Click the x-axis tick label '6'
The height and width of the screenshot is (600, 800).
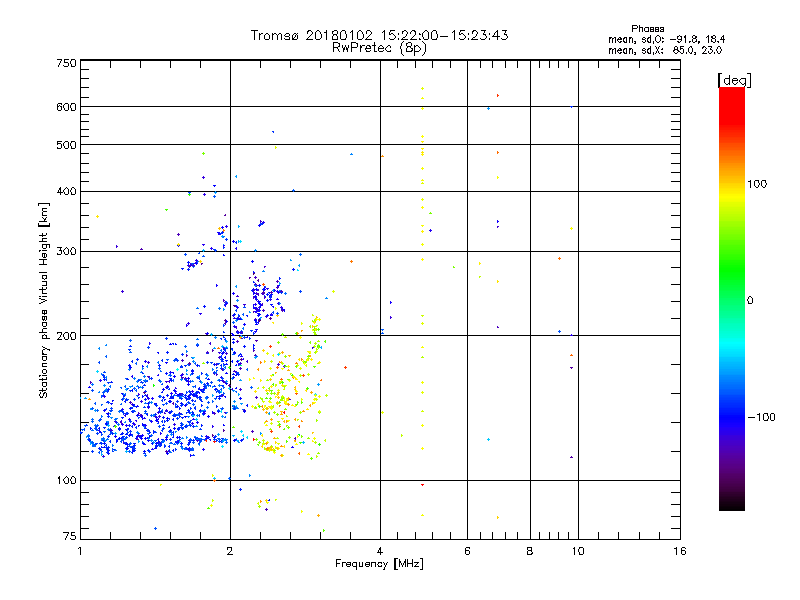(467, 551)
